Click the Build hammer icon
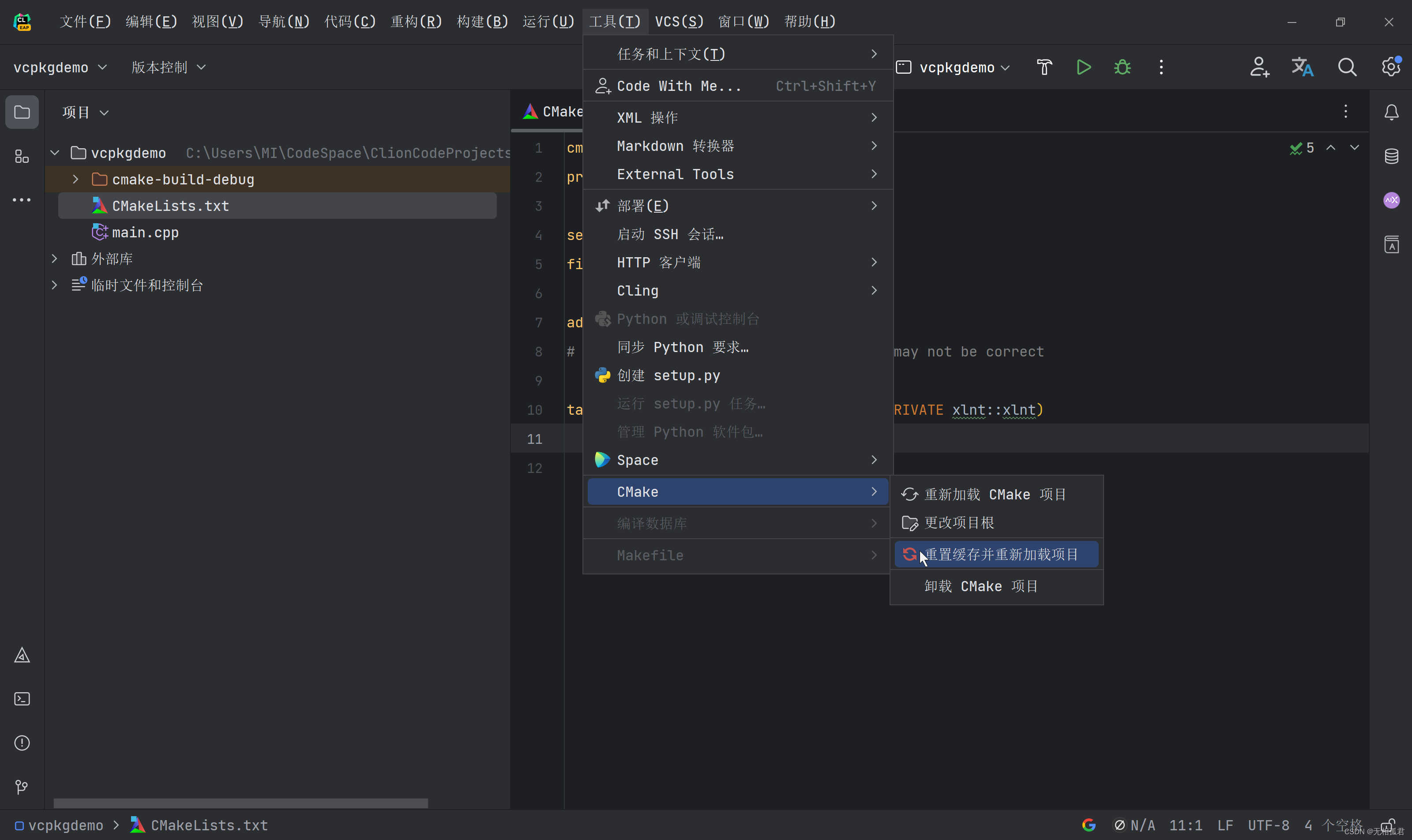This screenshot has width=1412, height=840. pyautogui.click(x=1044, y=67)
